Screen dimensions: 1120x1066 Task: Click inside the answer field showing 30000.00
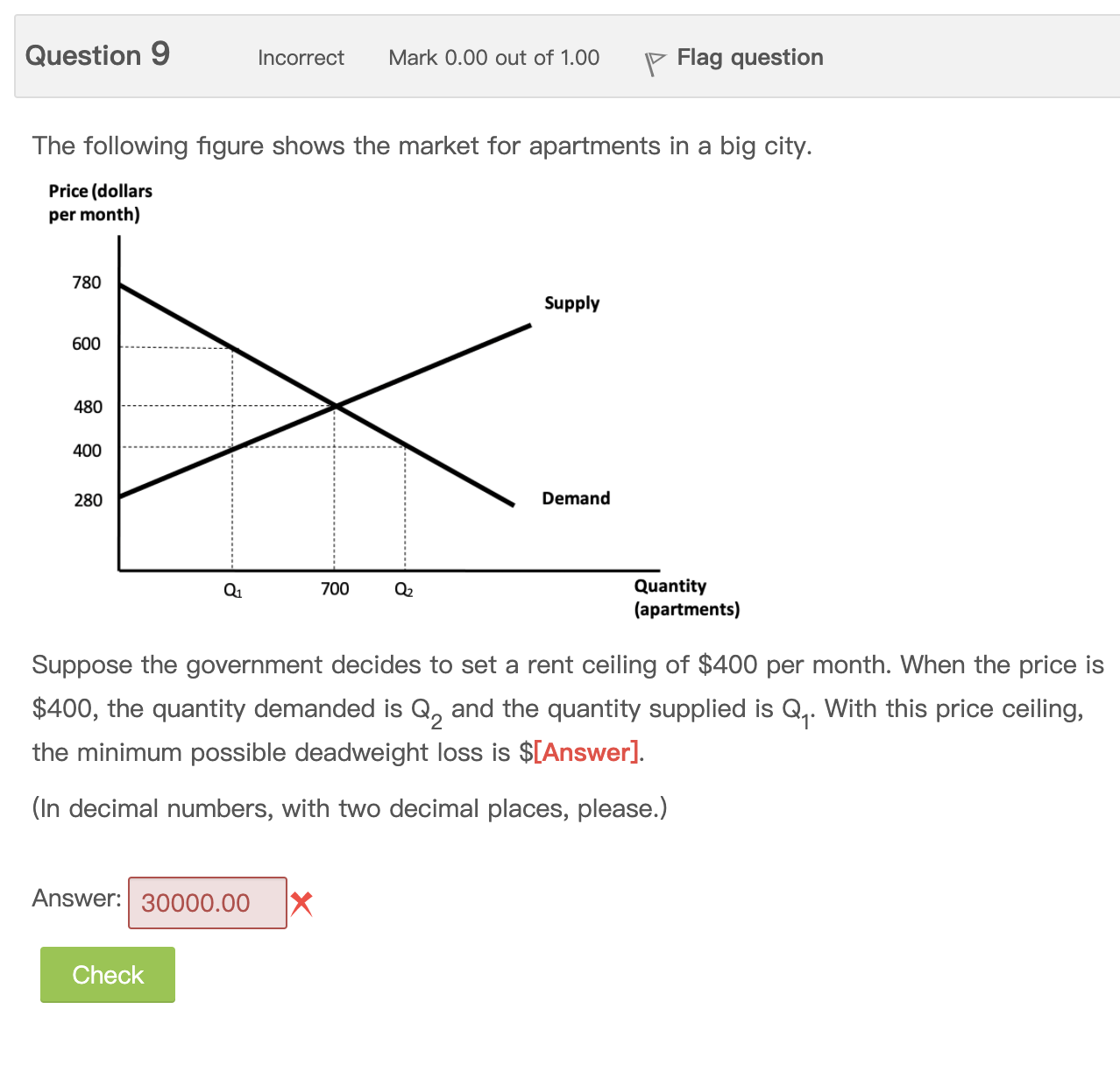pos(207,902)
